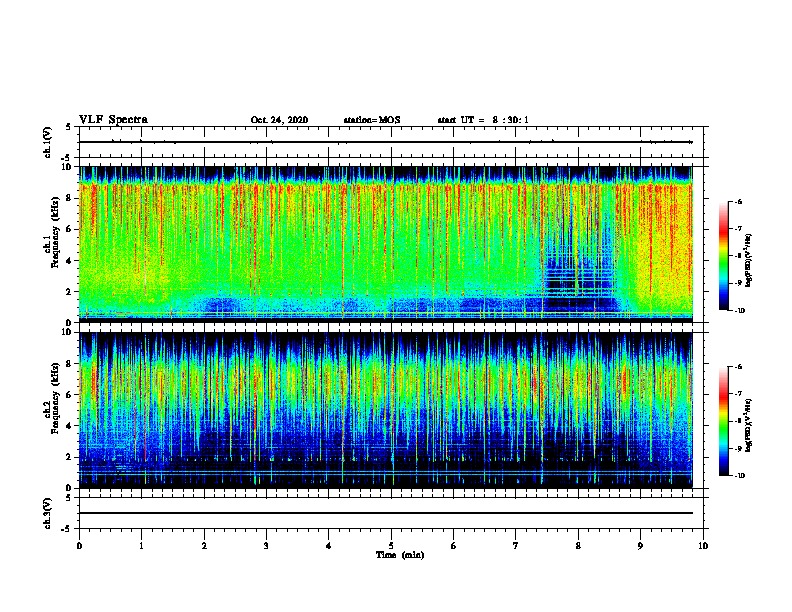Click the ch.1 voltage waveform trace

[386, 142]
